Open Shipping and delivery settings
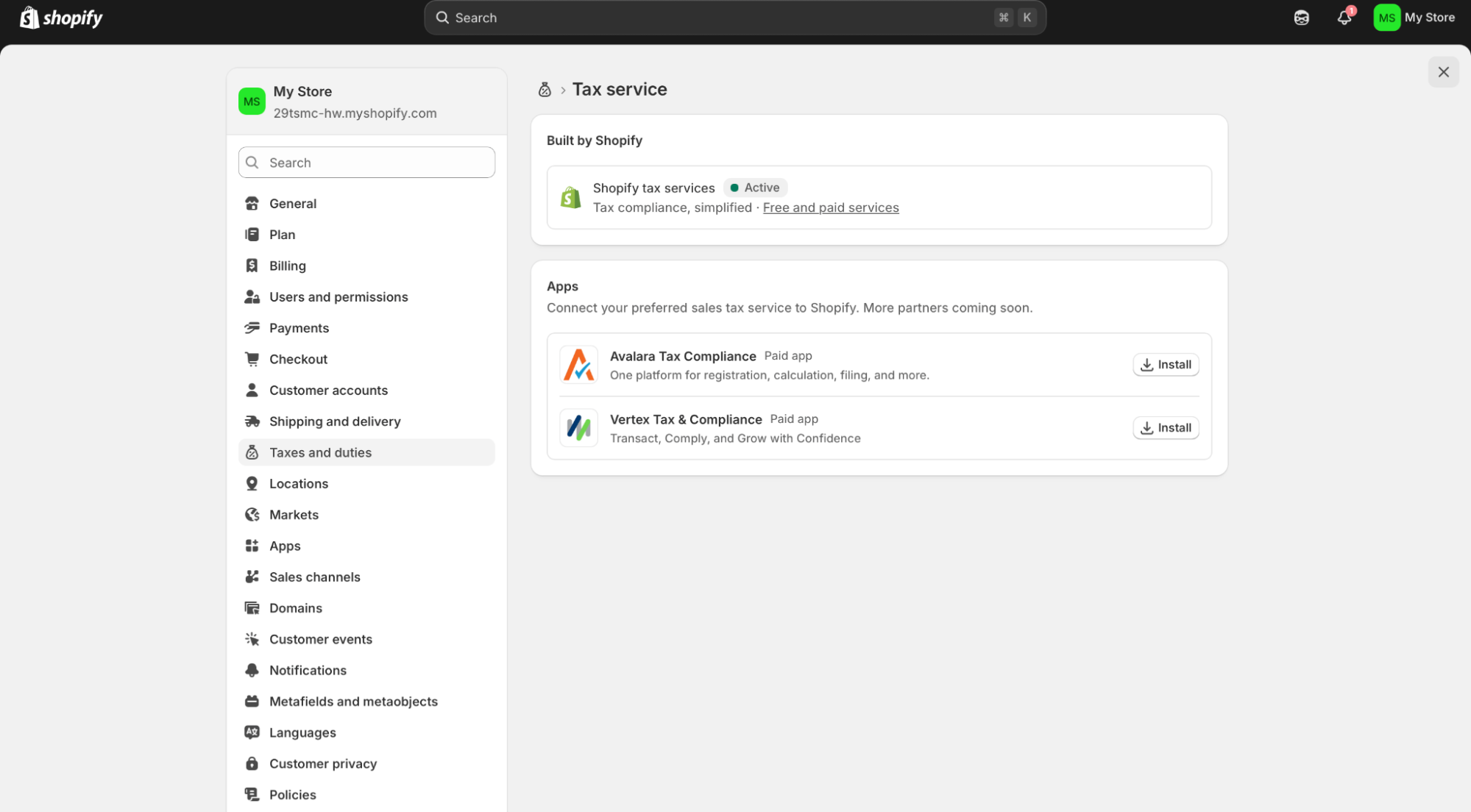Viewport: 1471px width, 812px height. tap(366, 421)
